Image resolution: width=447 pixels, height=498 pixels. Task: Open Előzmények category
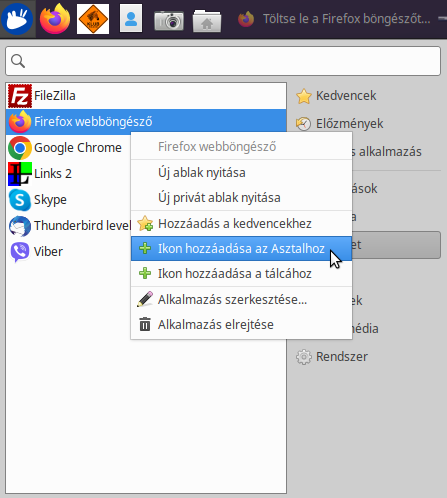tap(367, 124)
